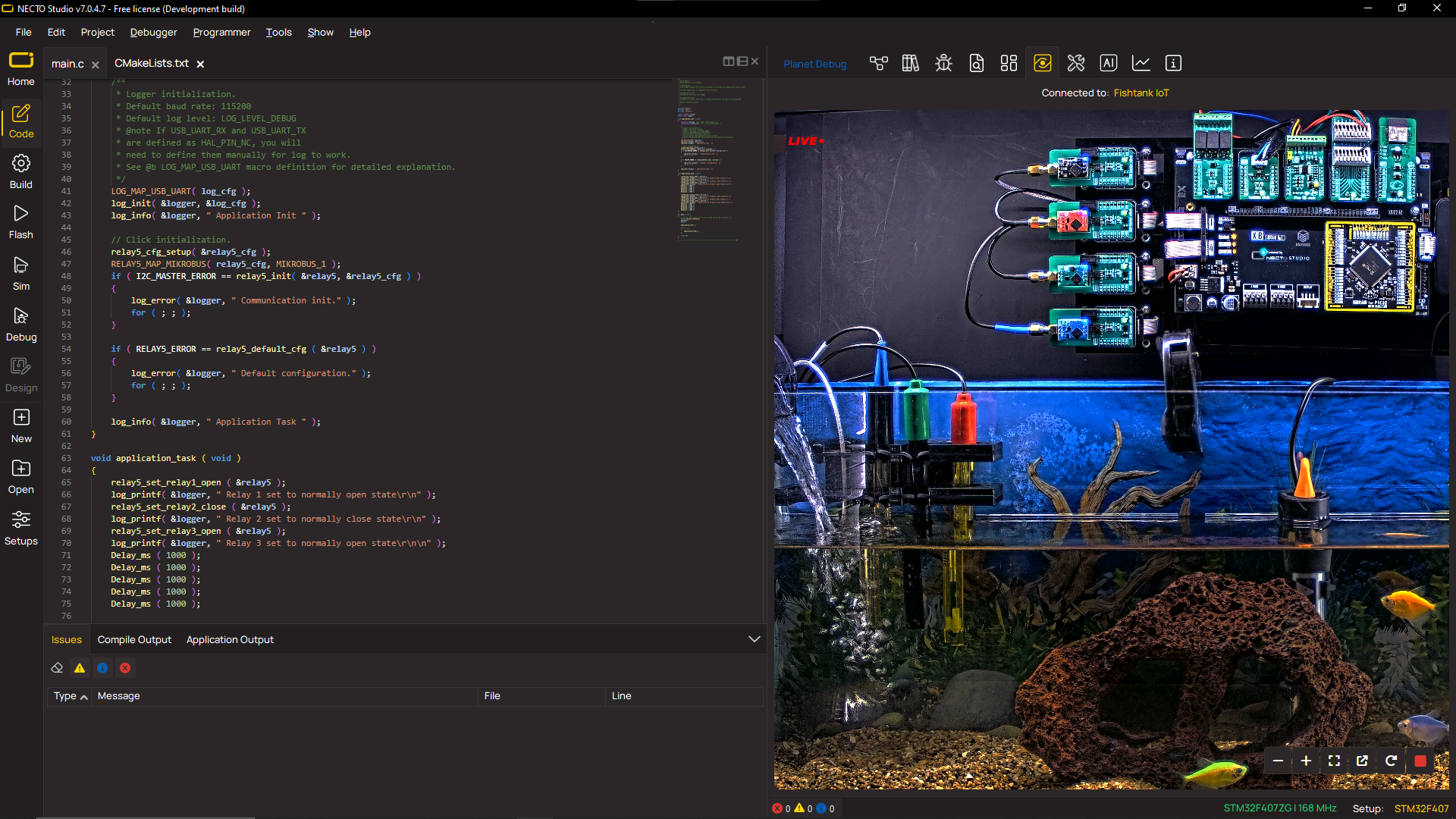Image resolution: width=1456 pixels, height=819 pixels.
Task: Open the File menu
Action: click(x=24, y=33)
